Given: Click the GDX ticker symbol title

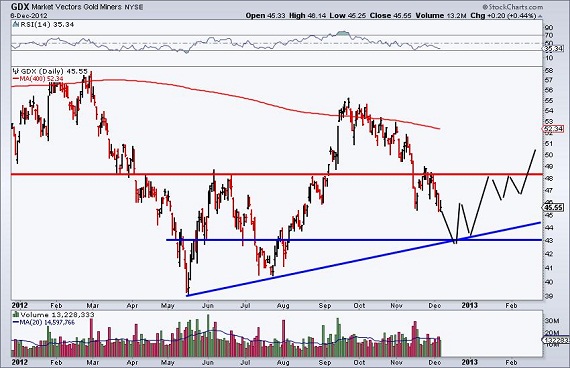Looking at the screenshot, I should coord(20,6).
